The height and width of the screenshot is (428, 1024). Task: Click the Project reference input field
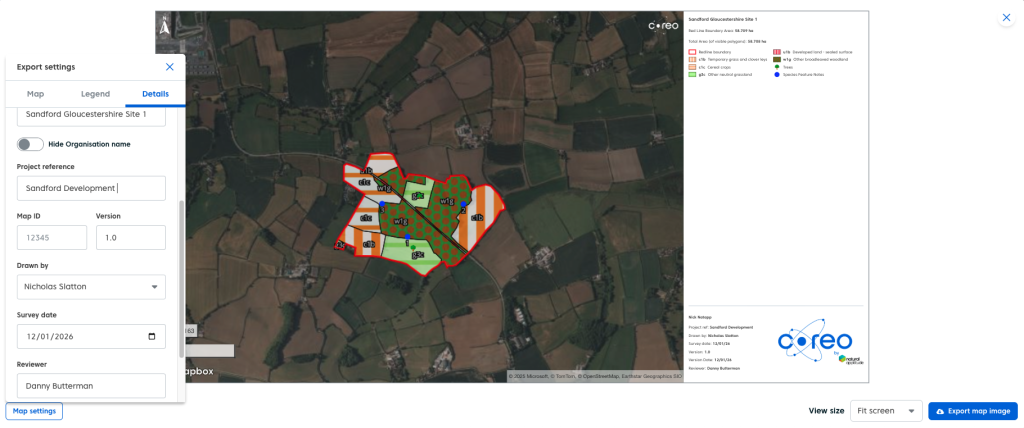(x=91, y=188)
